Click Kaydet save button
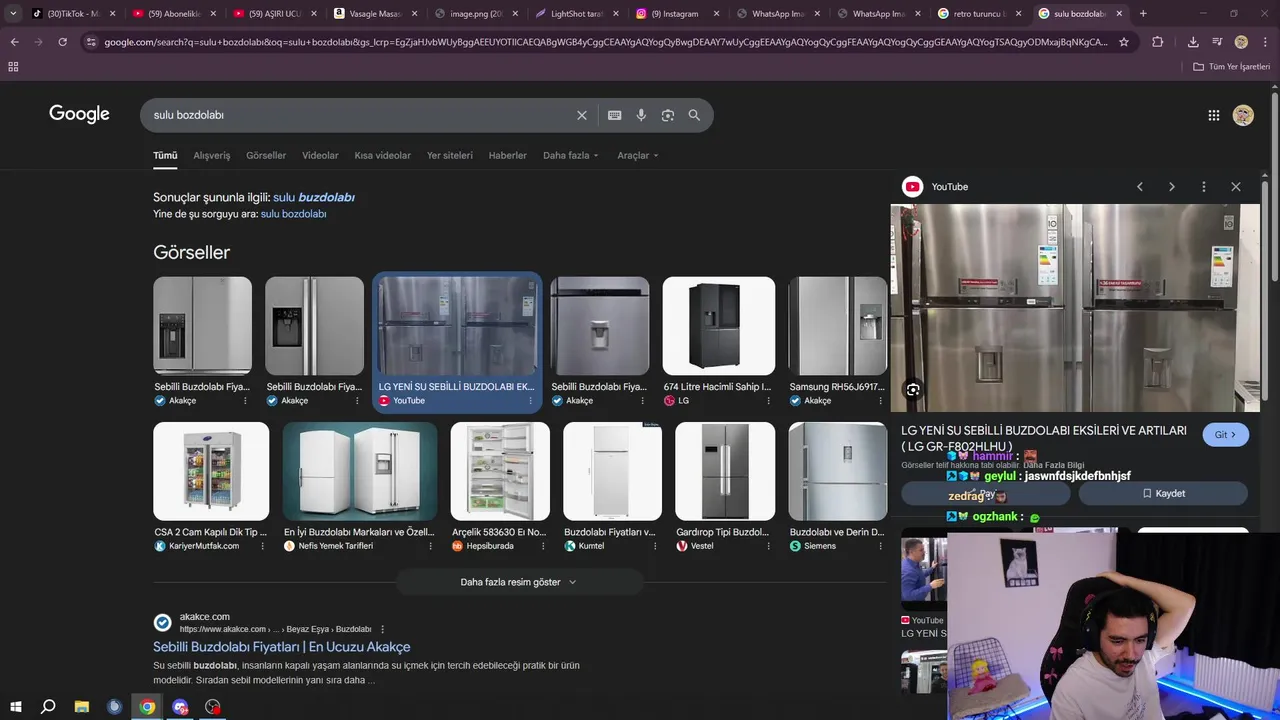The image size is (1280, 720). pos(1163,494)
